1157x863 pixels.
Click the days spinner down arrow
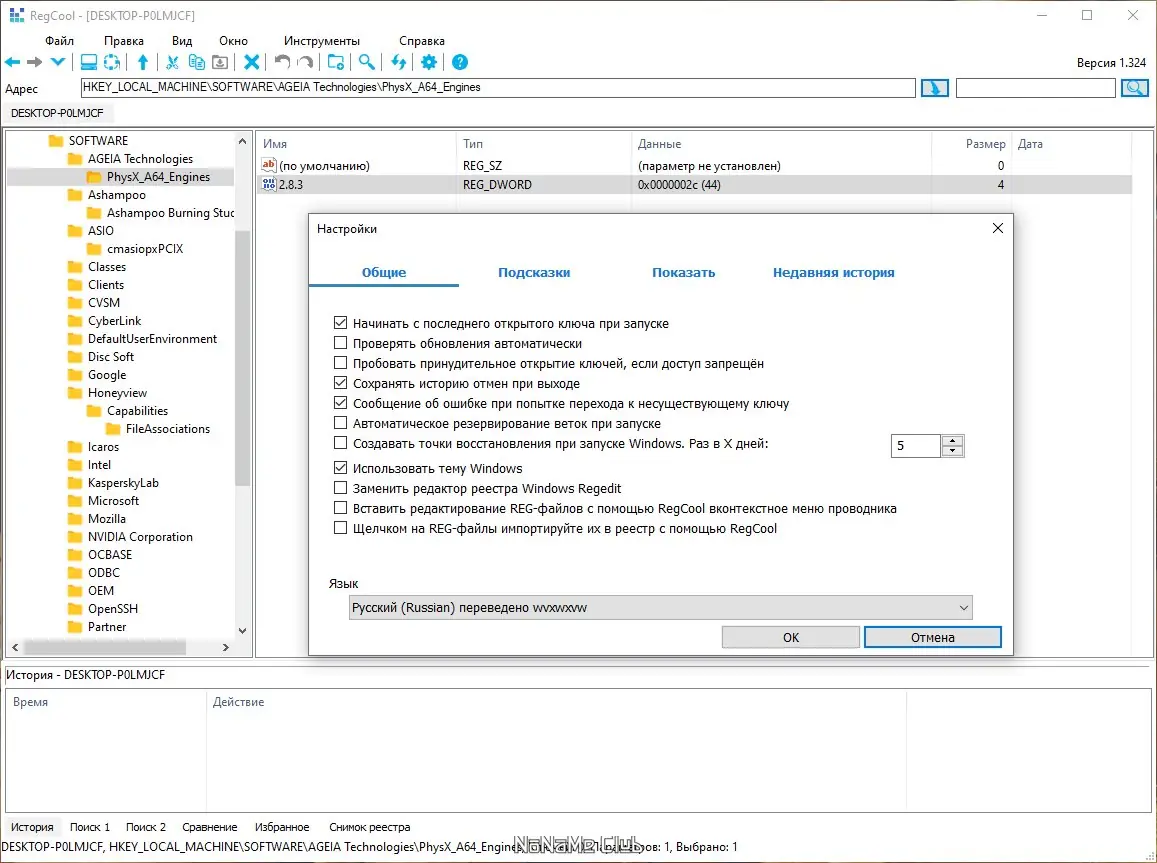953,451
